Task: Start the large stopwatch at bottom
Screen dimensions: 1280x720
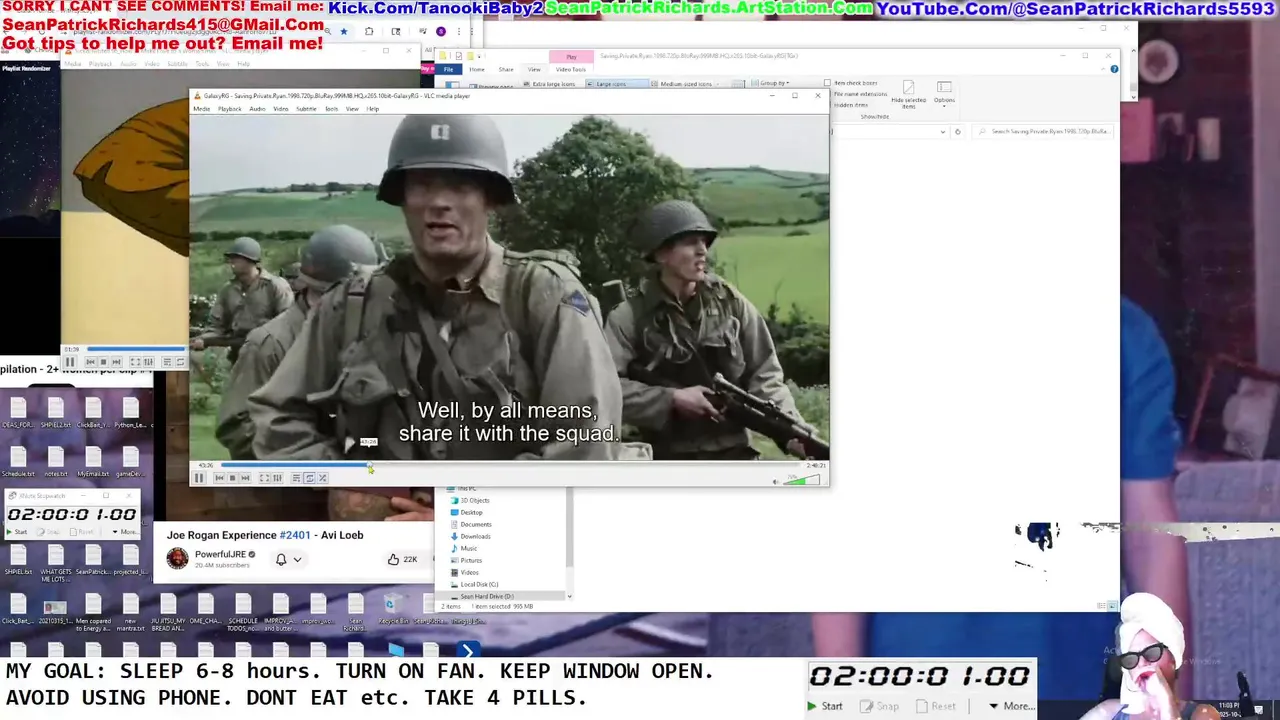Action: point(825,706)
